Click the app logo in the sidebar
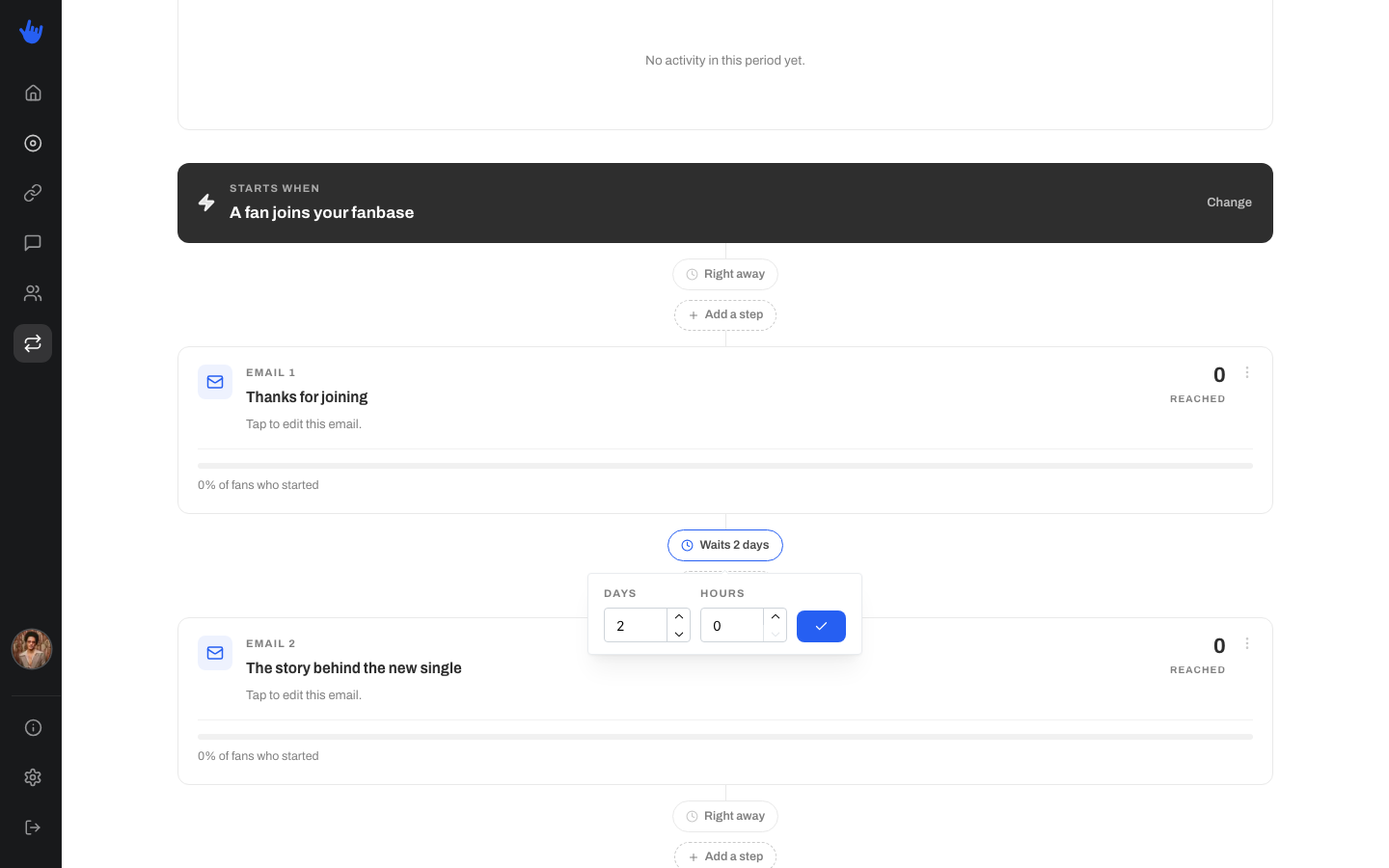 tap(31, 32)
